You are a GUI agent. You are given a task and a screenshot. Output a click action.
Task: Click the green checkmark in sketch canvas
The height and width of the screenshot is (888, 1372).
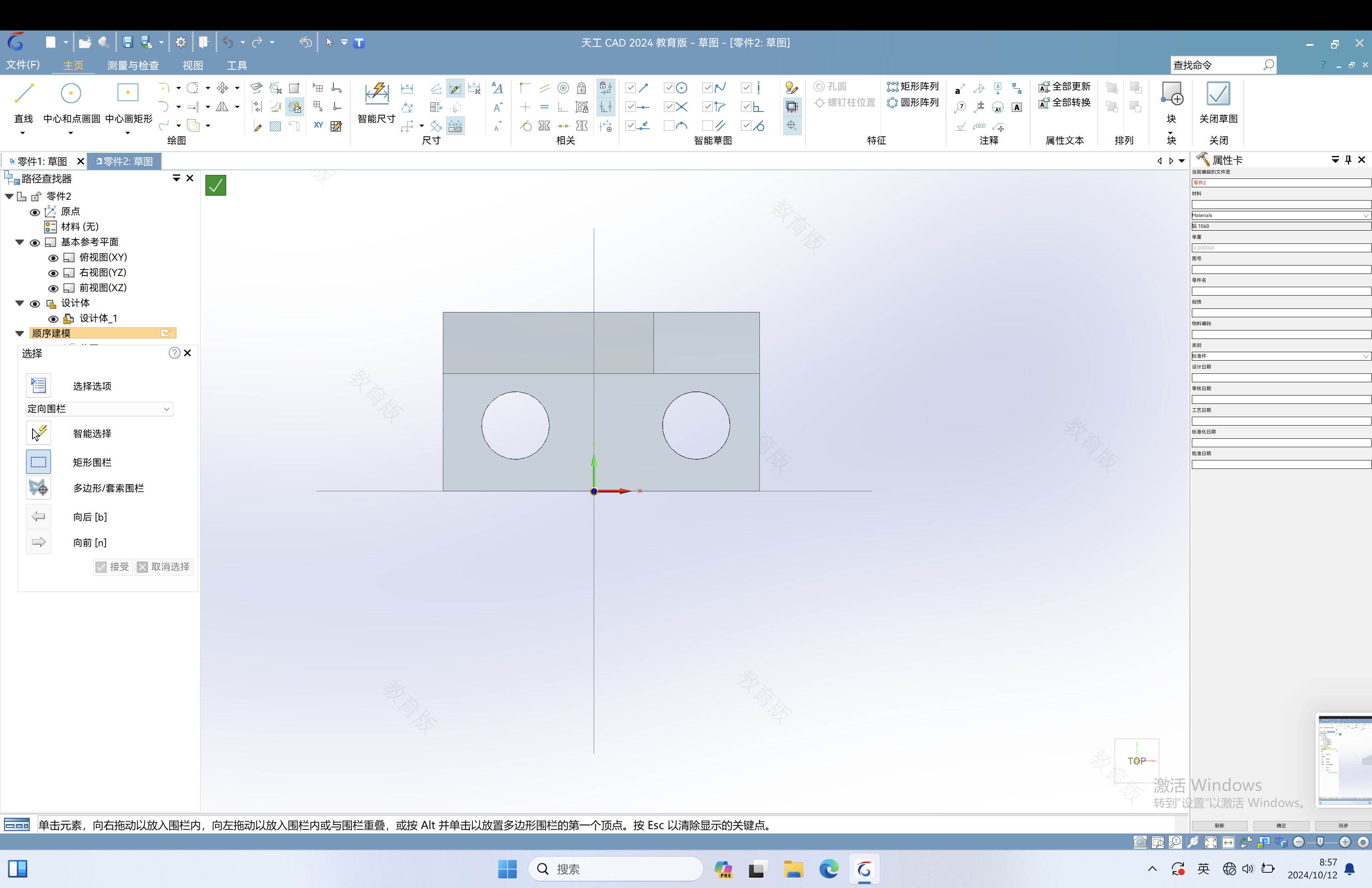215,186
